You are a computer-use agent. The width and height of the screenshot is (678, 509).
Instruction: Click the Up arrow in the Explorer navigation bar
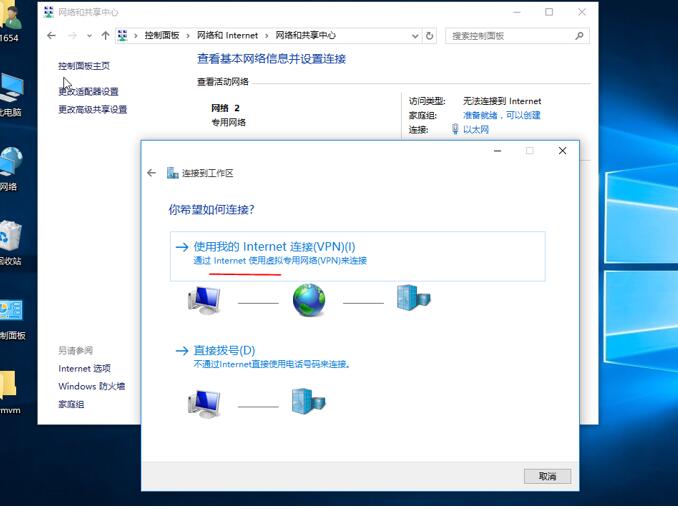[105, 36]
